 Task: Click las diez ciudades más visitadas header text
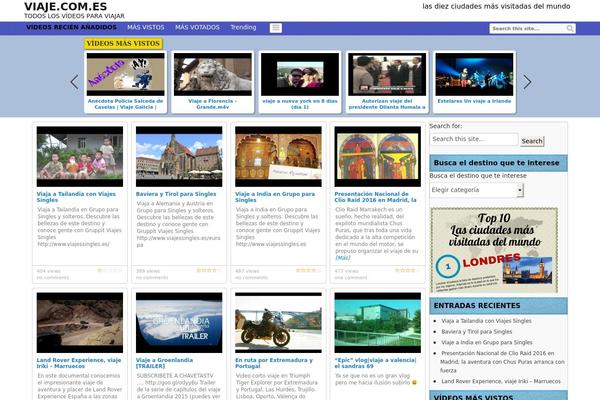click(x=496, y=6)
